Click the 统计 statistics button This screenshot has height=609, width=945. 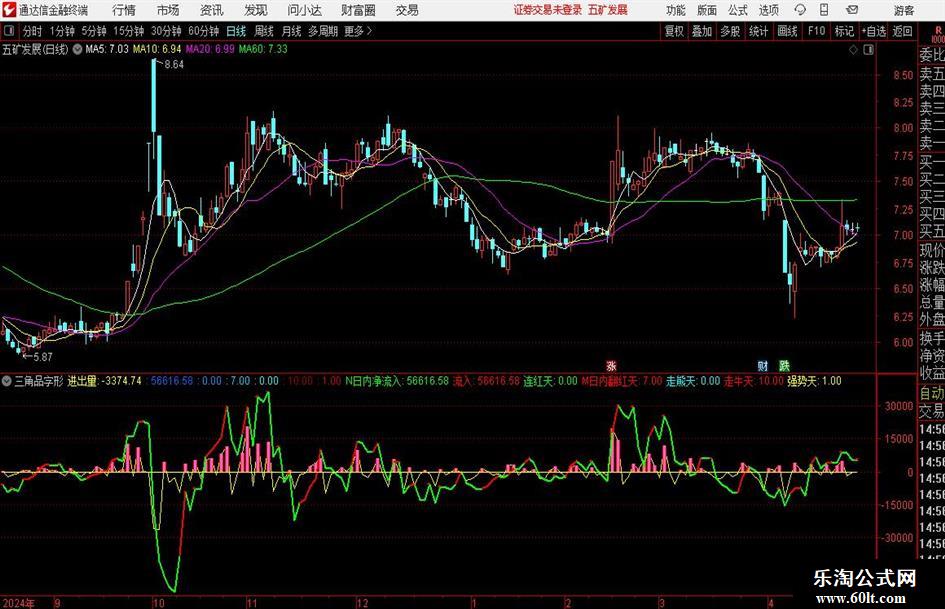coord(759,31)
